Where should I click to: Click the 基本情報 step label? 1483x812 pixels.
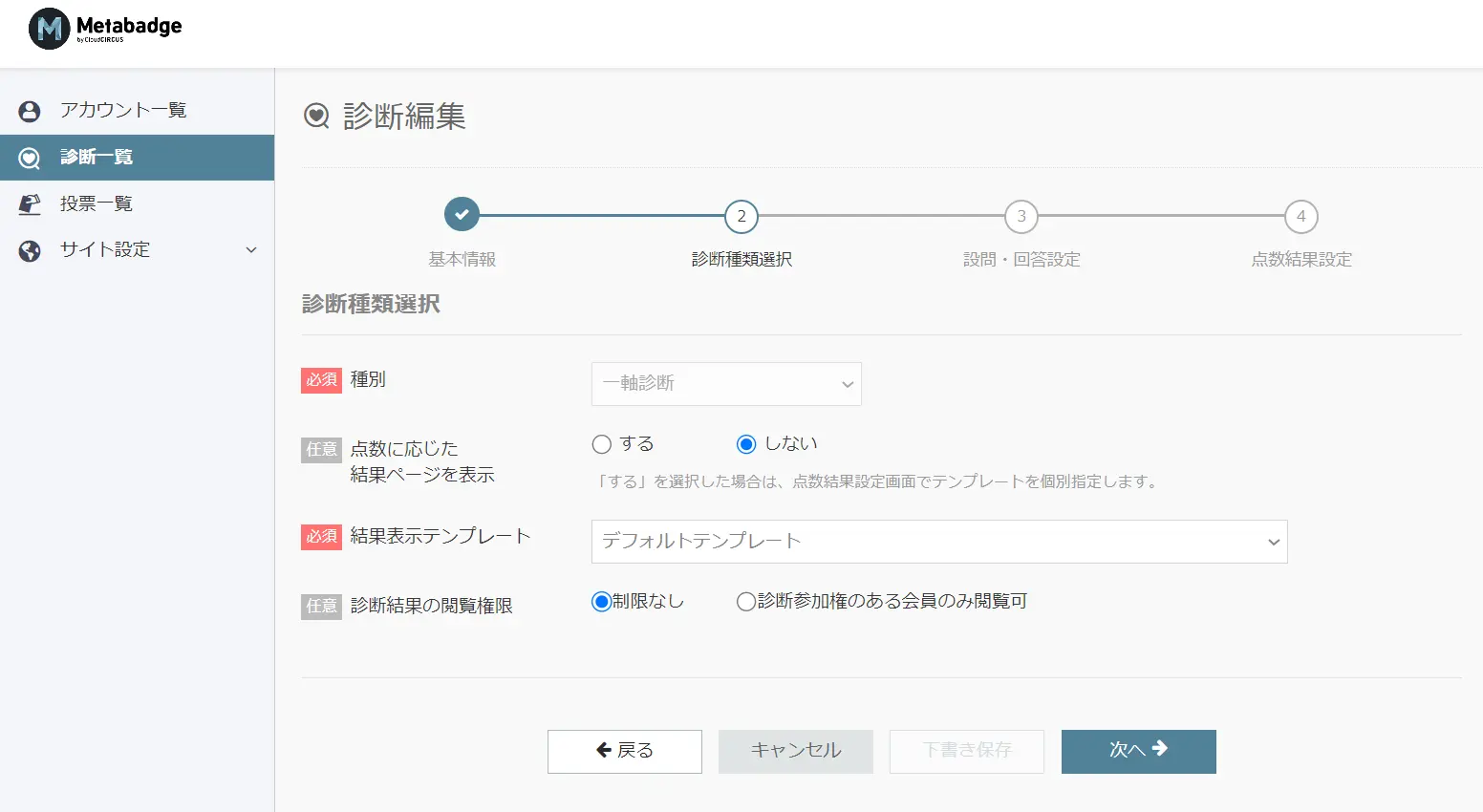(x=462, y=260)
